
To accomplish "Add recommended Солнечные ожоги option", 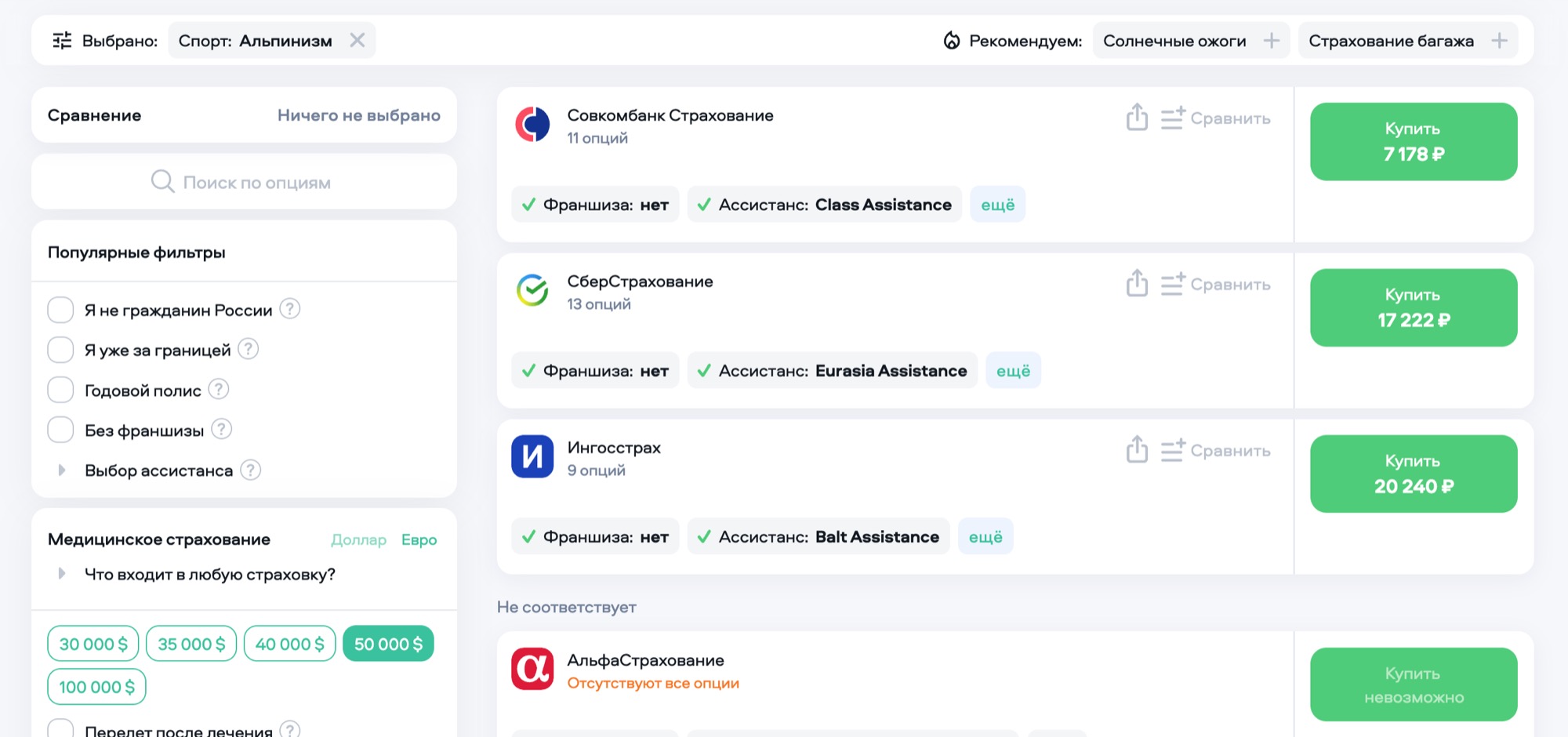I will point(1271,41).
